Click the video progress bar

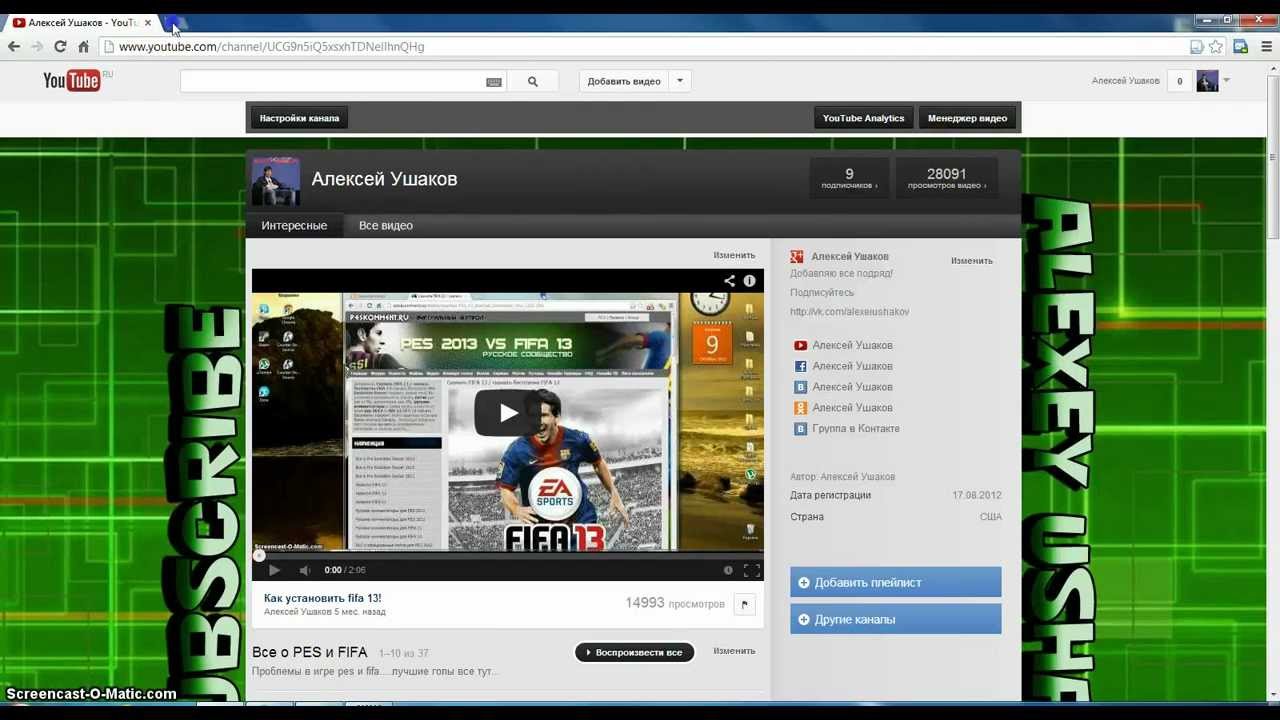click(508, 555)
